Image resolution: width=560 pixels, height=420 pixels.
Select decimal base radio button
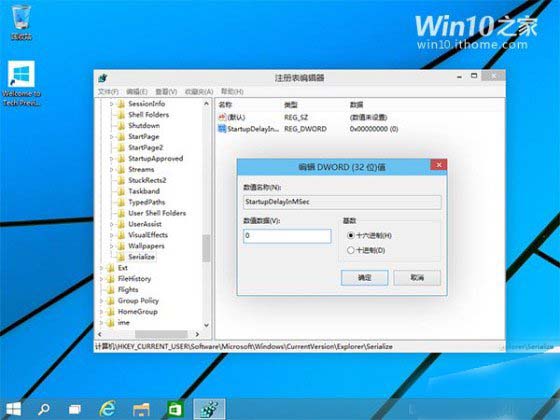pyautogui.click(x=351, y=250)
